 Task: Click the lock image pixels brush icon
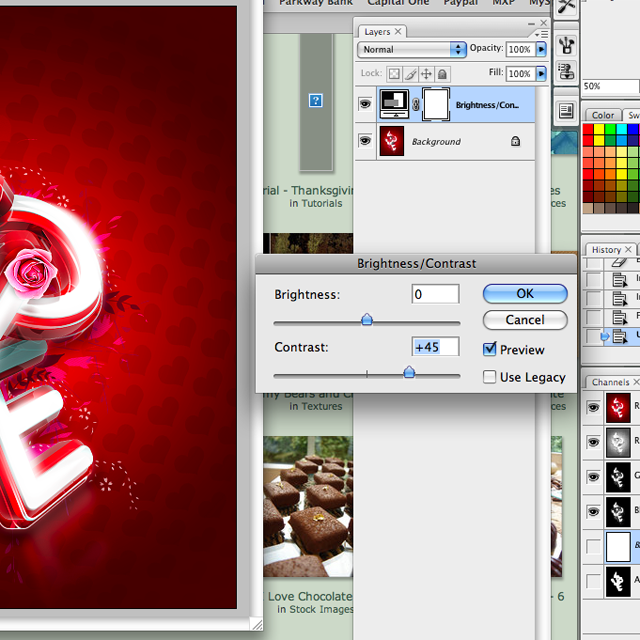410,74
